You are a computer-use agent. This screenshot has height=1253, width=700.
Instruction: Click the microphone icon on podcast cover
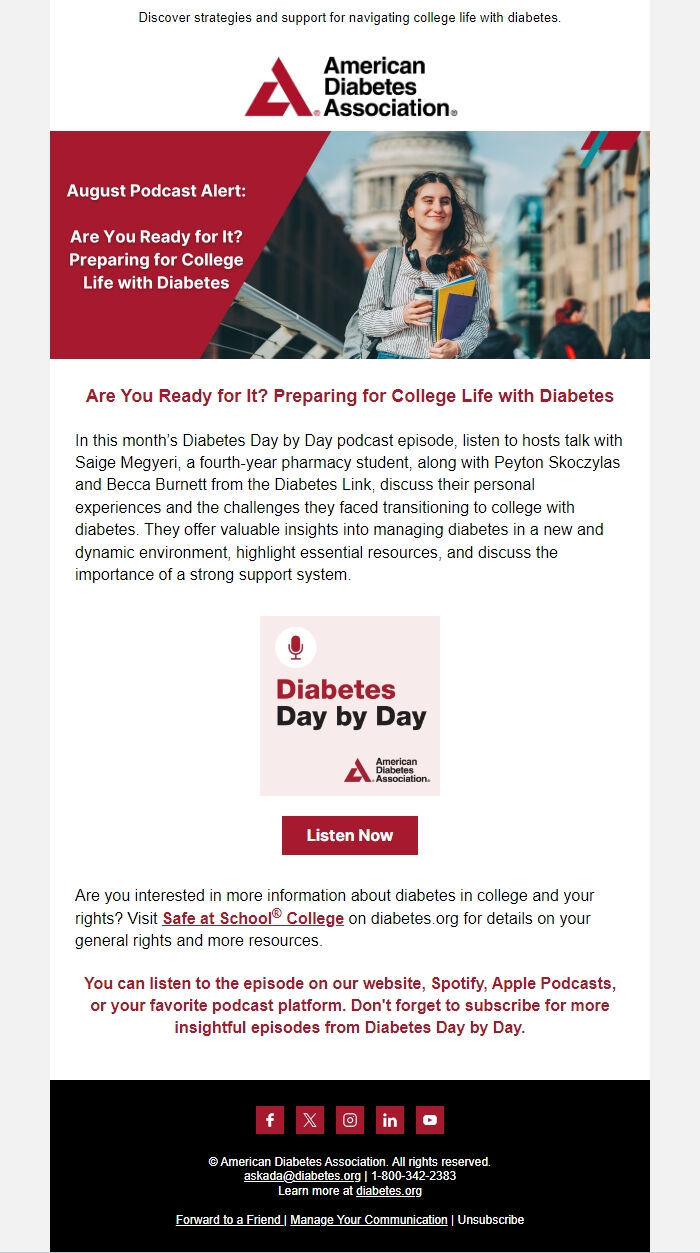pos(295,647)
